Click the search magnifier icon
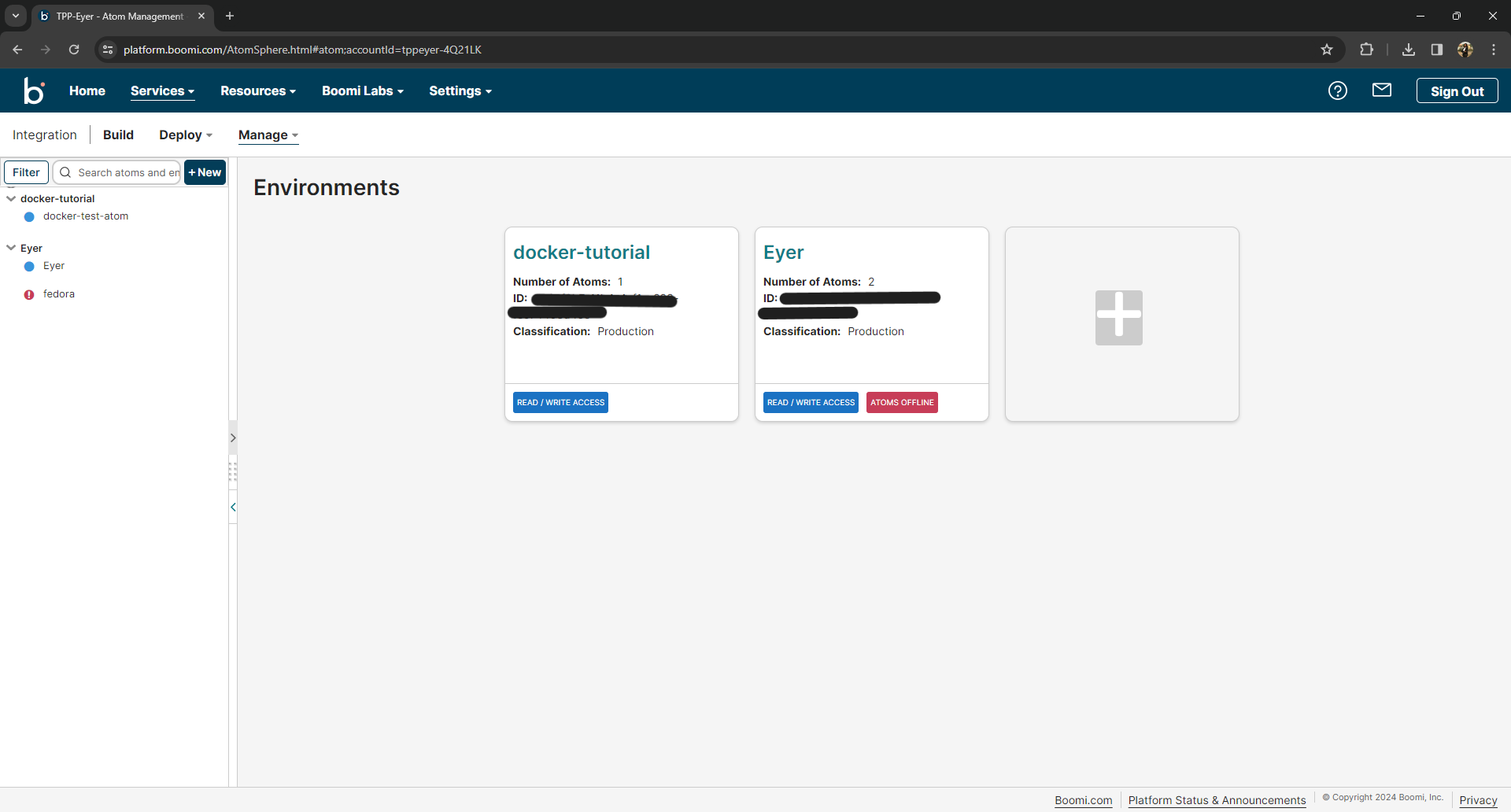The image size is (1511, 812). coord(65,172)
